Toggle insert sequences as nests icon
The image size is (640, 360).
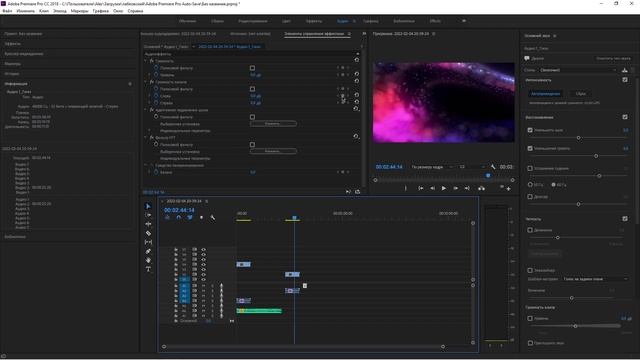point(167,218)
